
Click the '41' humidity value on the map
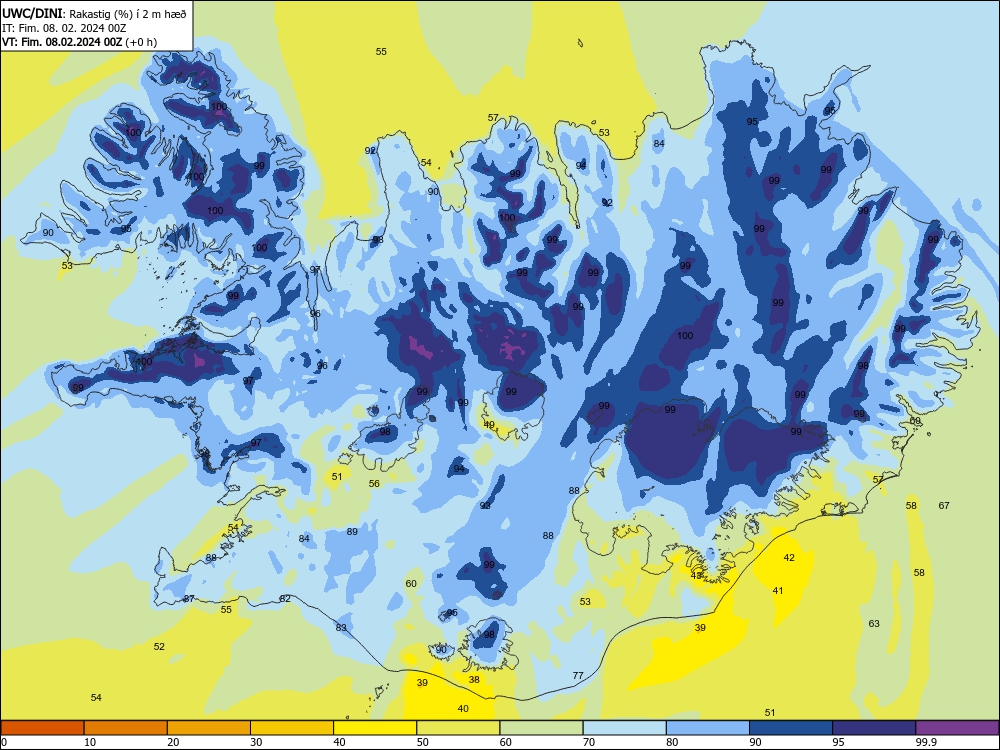tap(777, 591)
